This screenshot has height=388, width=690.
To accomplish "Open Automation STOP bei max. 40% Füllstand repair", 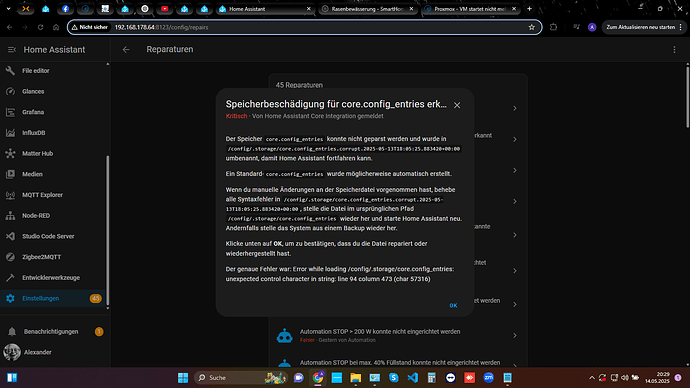I will point(398,362).
